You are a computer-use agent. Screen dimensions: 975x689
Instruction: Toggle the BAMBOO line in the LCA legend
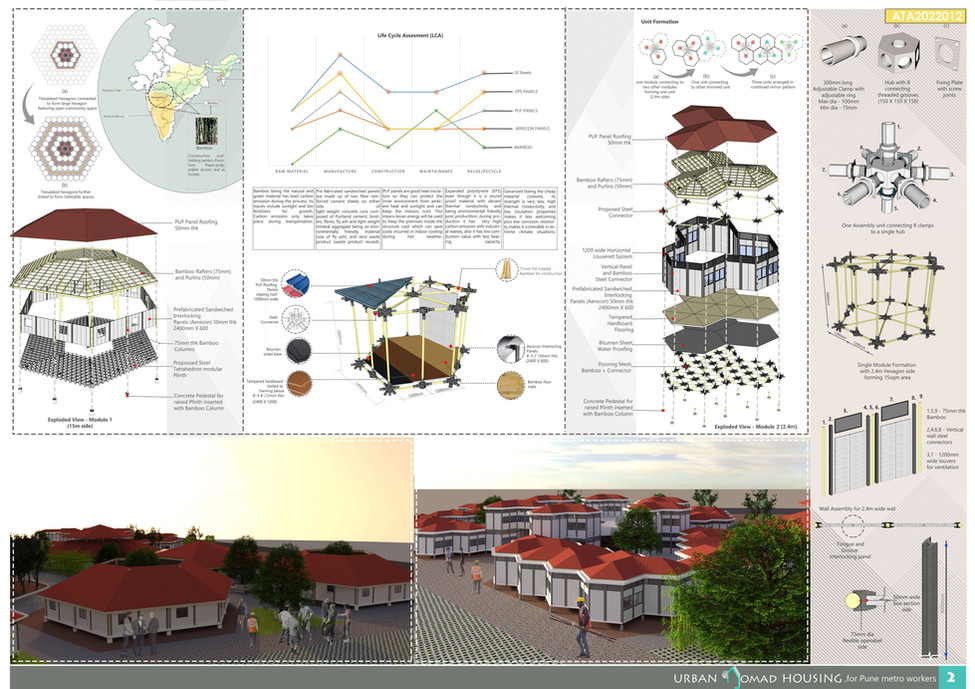(524, 147)
